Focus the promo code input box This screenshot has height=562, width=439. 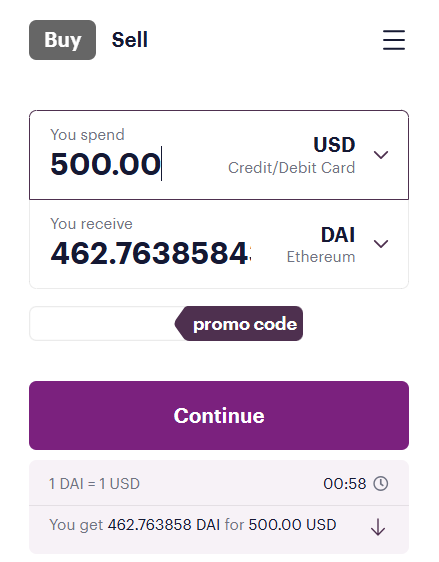(104, 324)
